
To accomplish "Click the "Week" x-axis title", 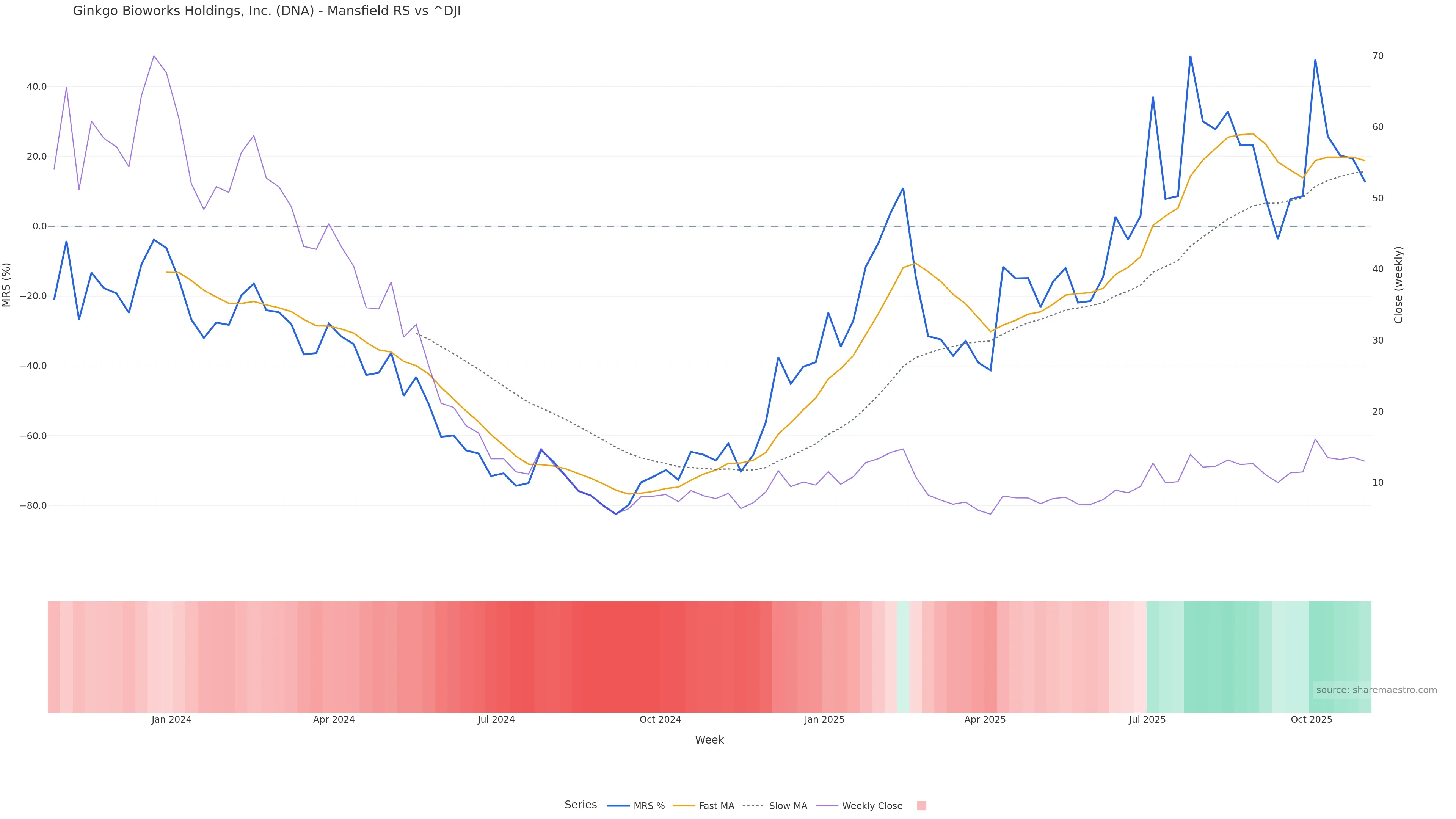I will (709, 740).
